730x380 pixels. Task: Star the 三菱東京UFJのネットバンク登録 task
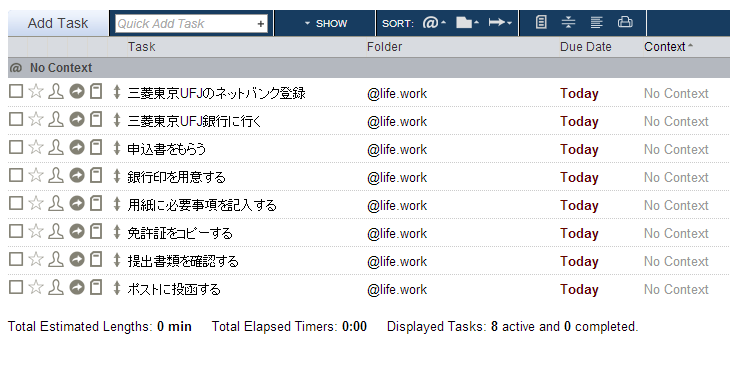click(36, 91)
